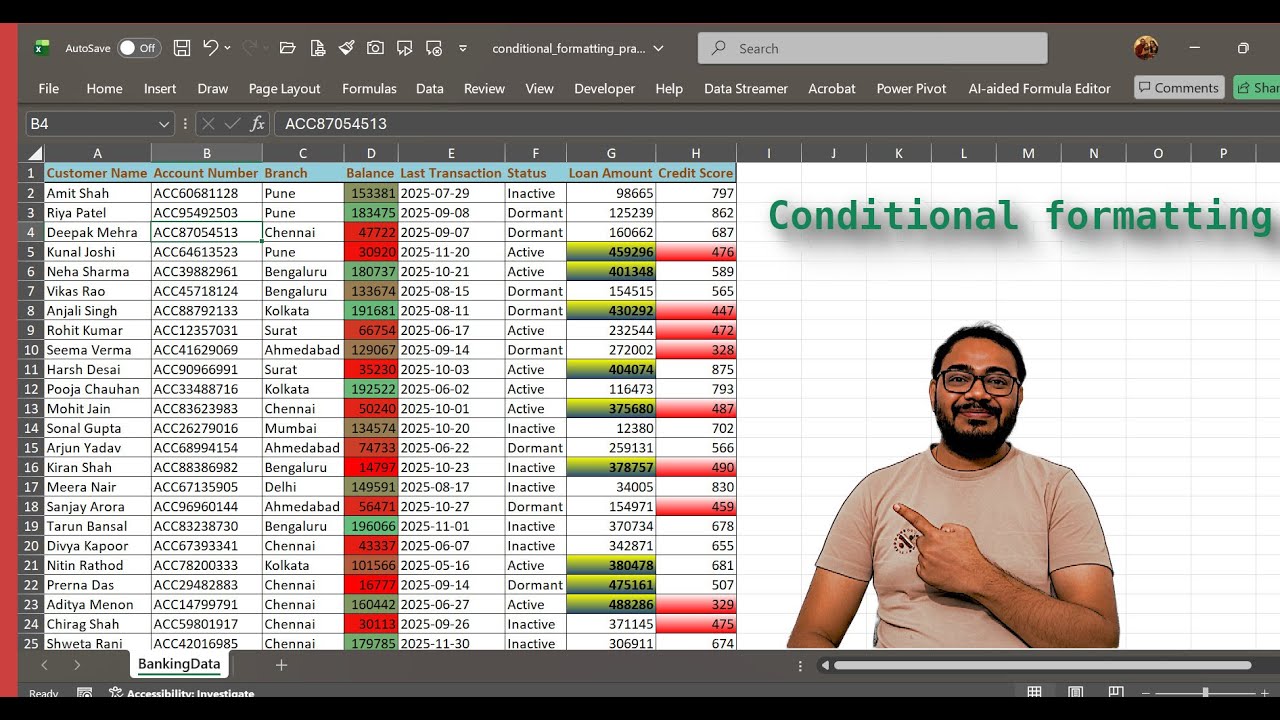The width and height of the screenshot is (1280, 720).
Task: Select column G header
Action: (x=611, y=153)
